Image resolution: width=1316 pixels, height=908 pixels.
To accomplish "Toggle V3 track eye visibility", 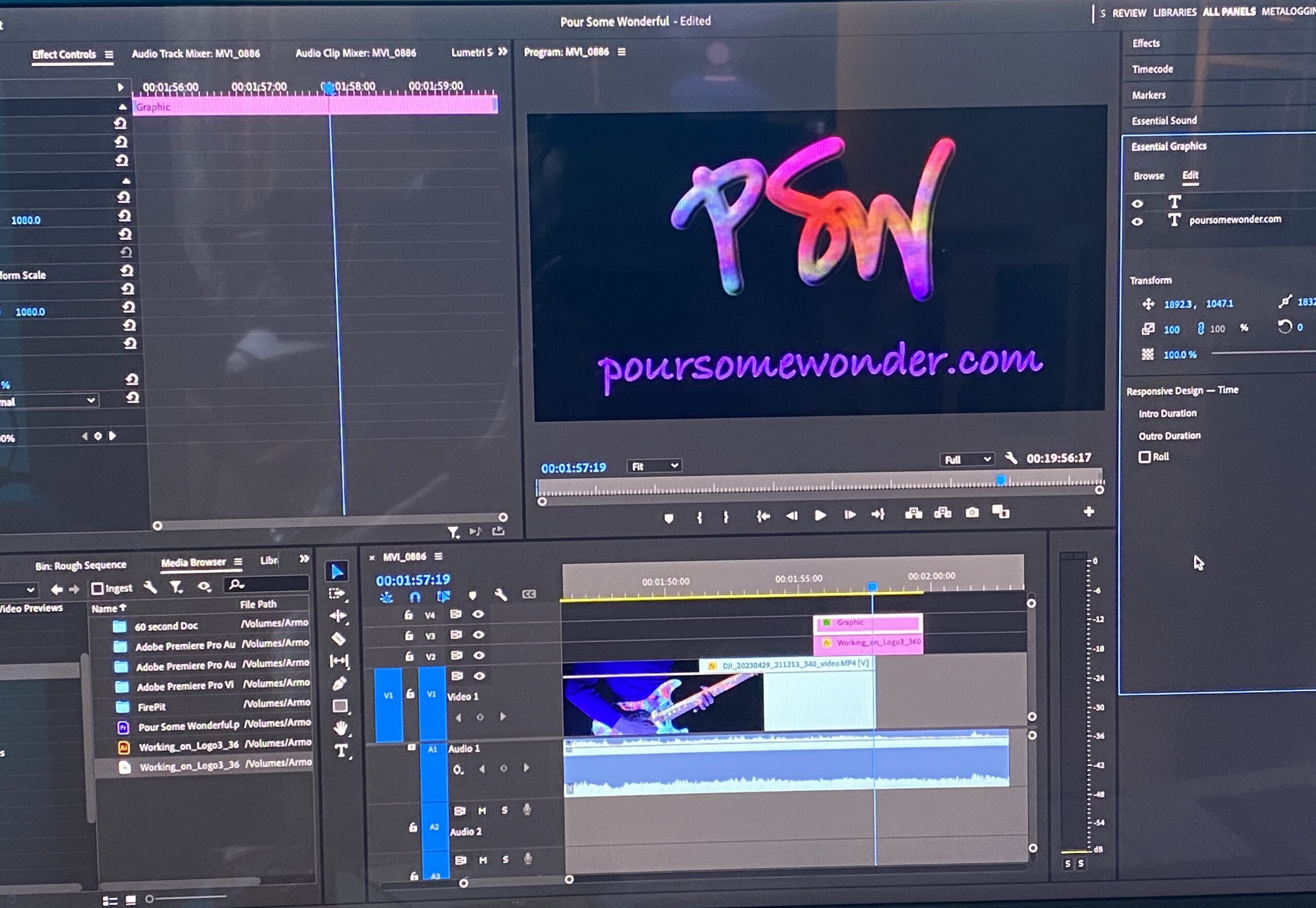I will pyautogui.click(x=479, y=634).
